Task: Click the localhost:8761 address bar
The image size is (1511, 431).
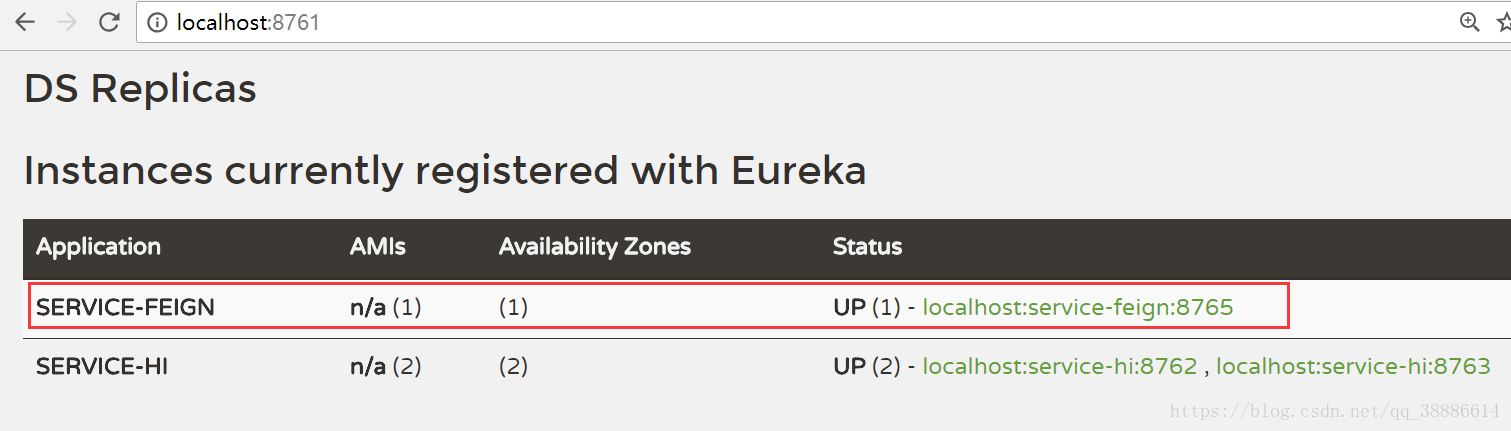Action: coord(700,22)
